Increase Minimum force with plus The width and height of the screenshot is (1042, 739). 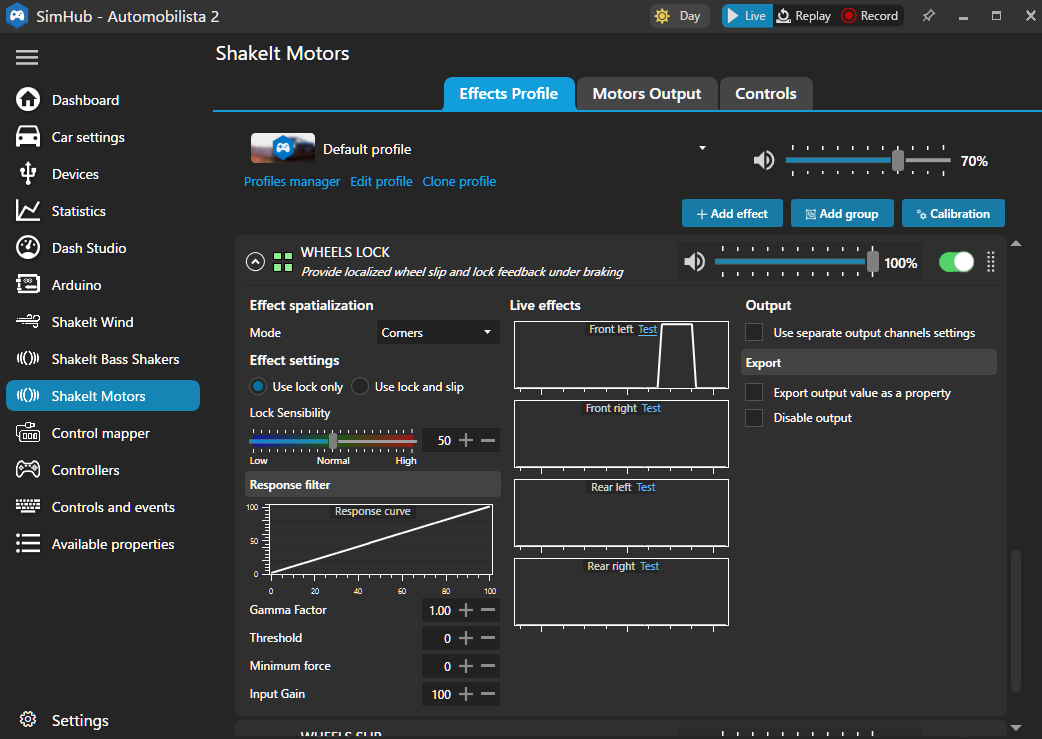(x=466, y=666)
